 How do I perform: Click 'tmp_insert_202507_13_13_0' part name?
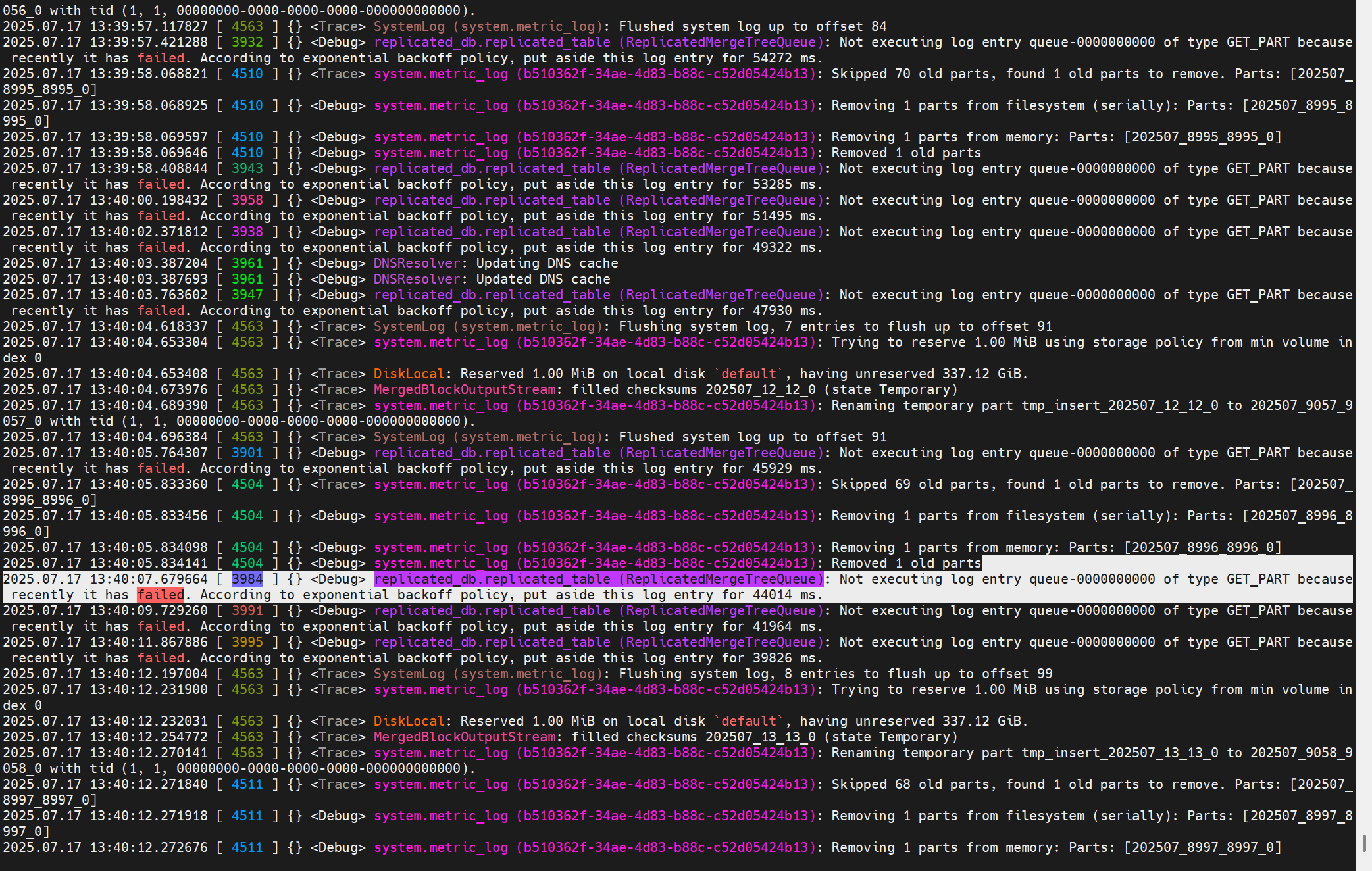click(1120, 753)
